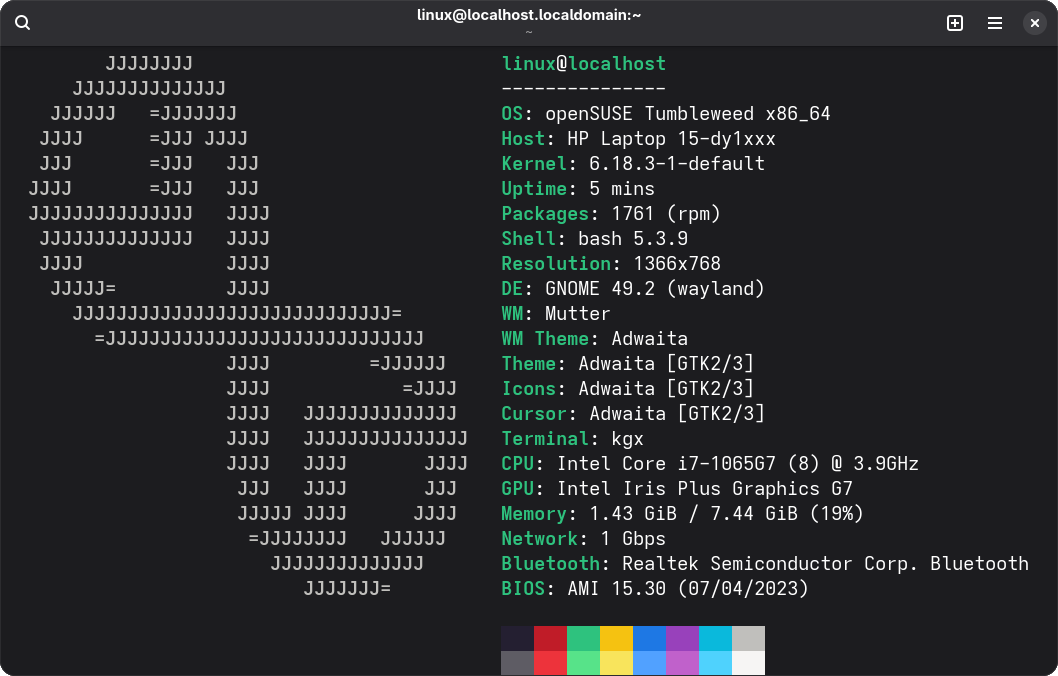Open the hamburger main menu

point(995,23)
